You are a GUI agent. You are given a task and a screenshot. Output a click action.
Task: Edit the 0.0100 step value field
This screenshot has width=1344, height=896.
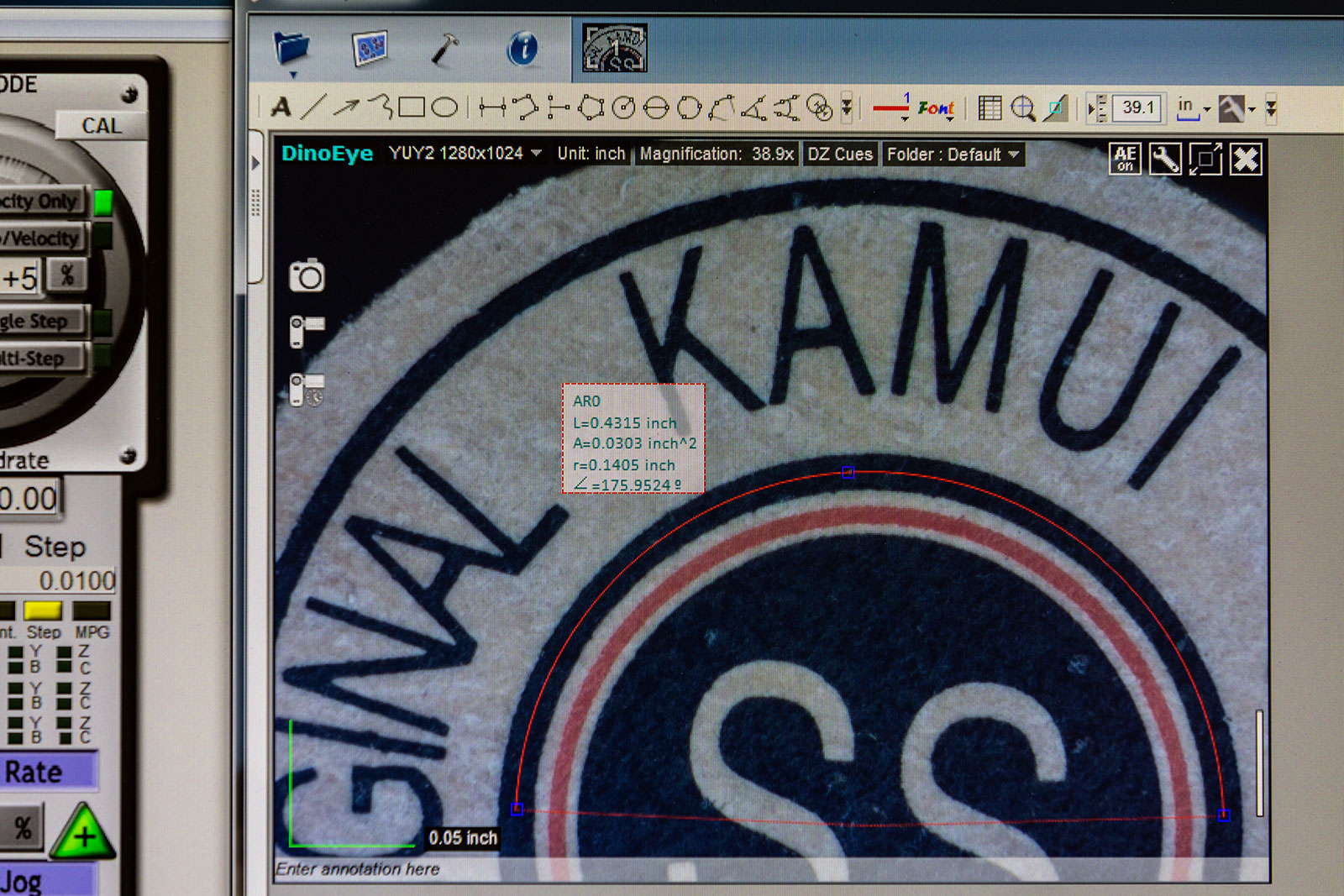[x=58, y=580]
